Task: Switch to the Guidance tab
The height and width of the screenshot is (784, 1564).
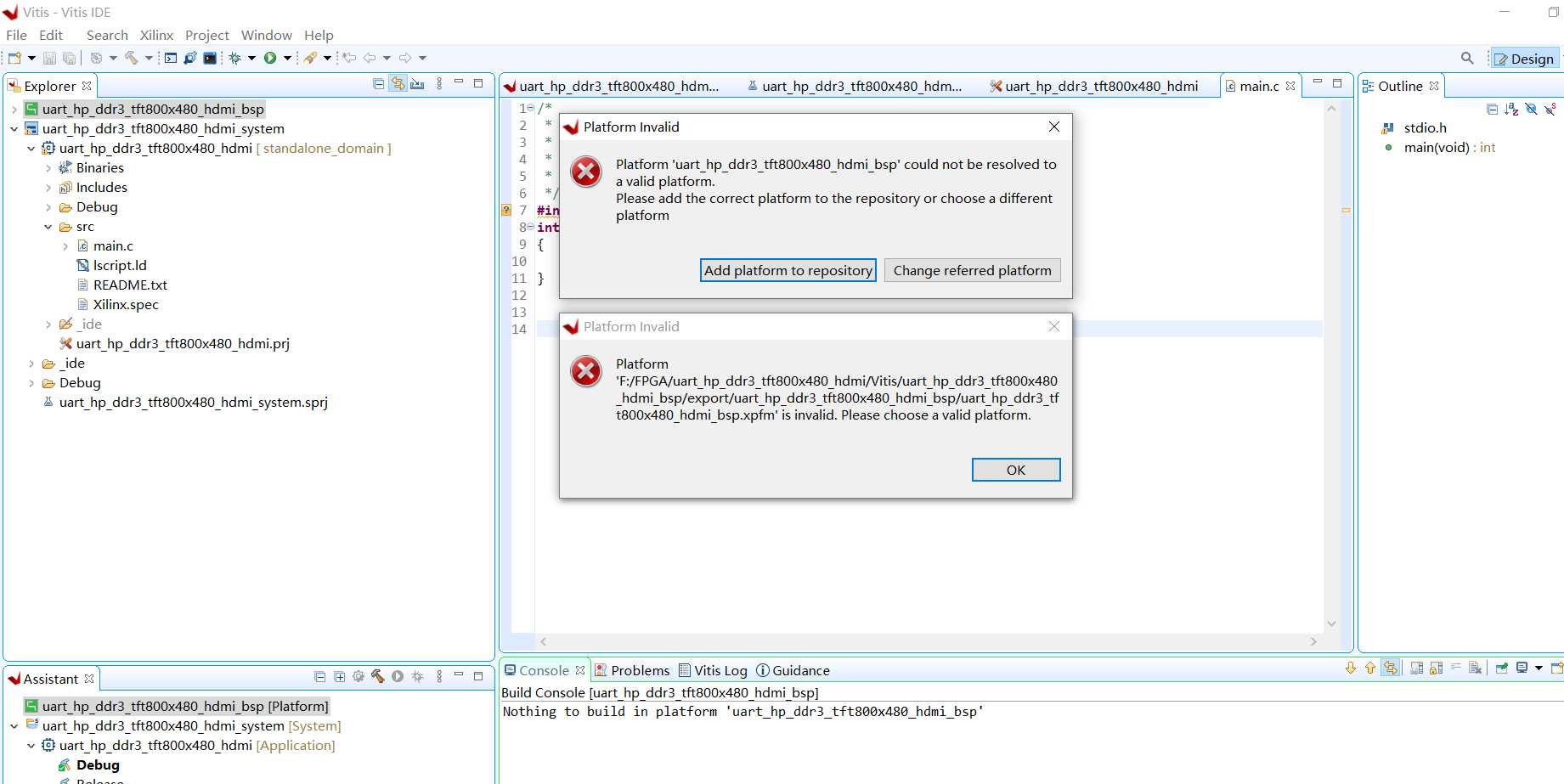Action: coord(793,670)
